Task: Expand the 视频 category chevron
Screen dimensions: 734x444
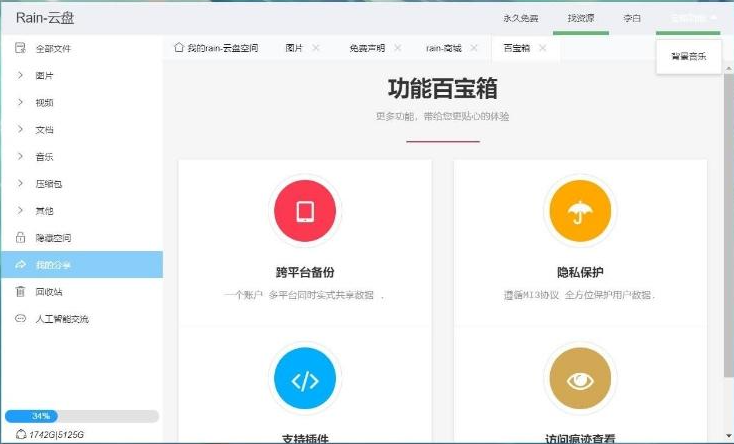Action: (20, 102)
